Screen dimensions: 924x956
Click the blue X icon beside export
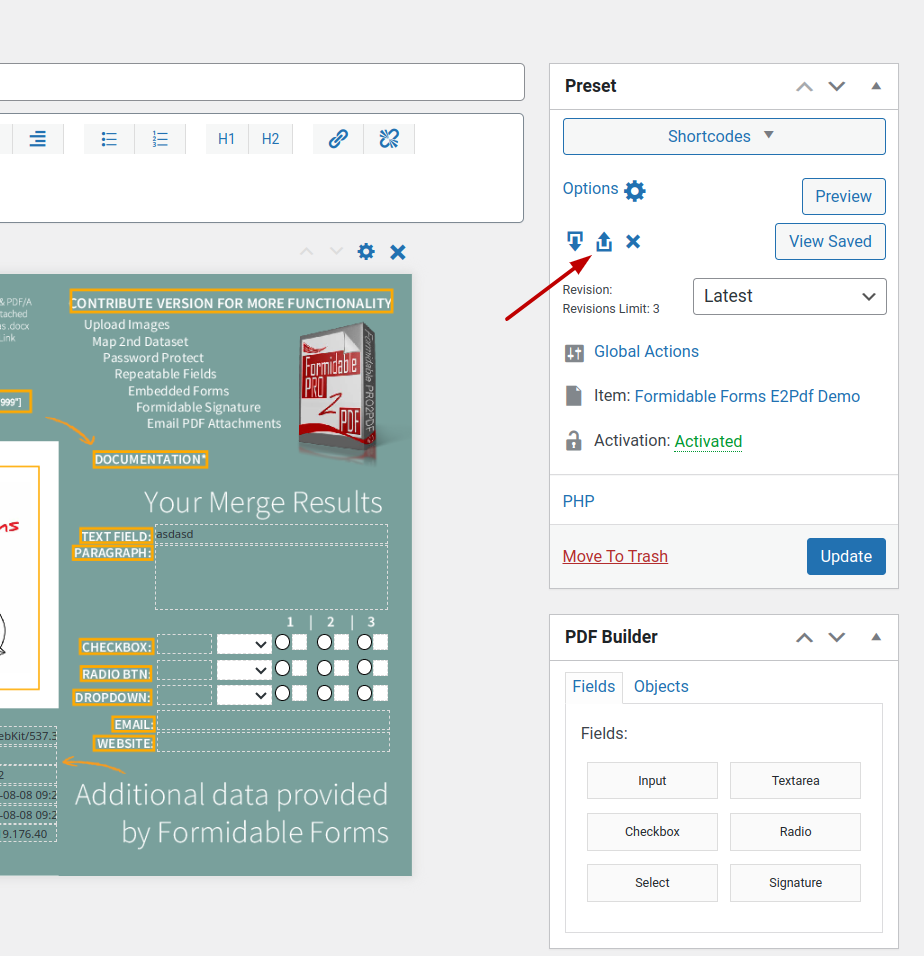[x=633, y=241]
